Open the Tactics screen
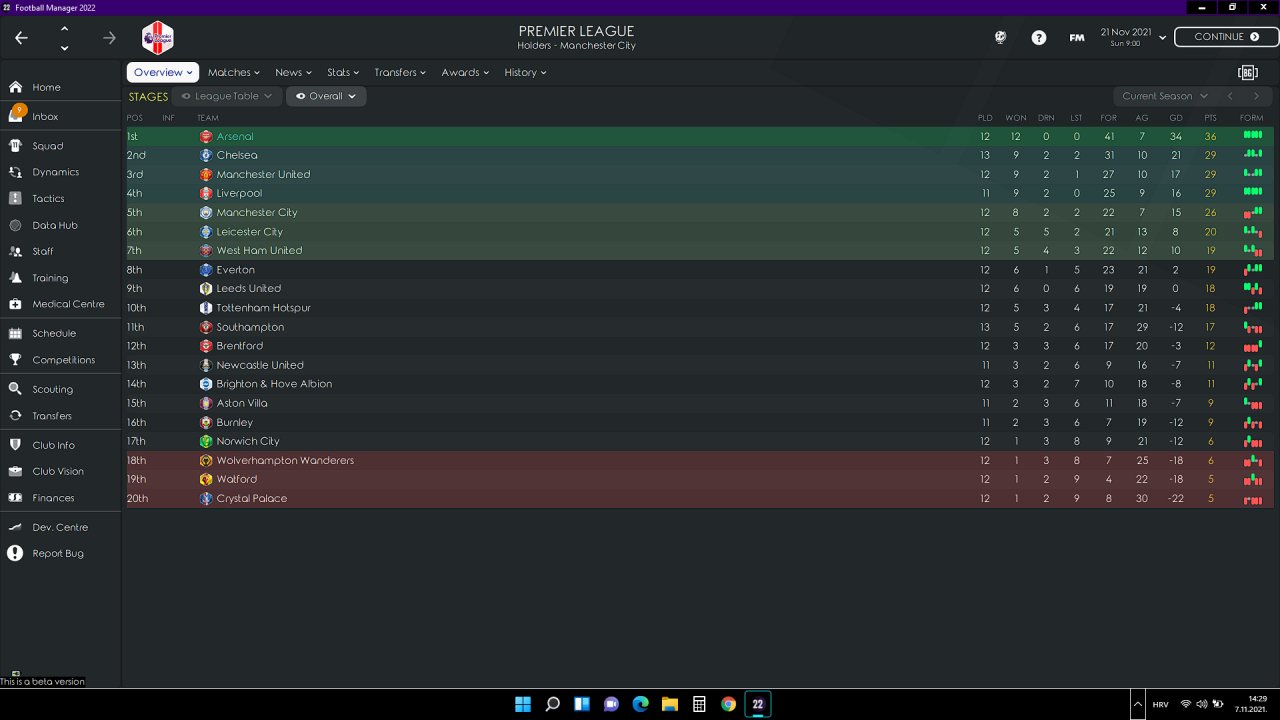This screenshot has height=720, width=1280. tap(48, 199)
